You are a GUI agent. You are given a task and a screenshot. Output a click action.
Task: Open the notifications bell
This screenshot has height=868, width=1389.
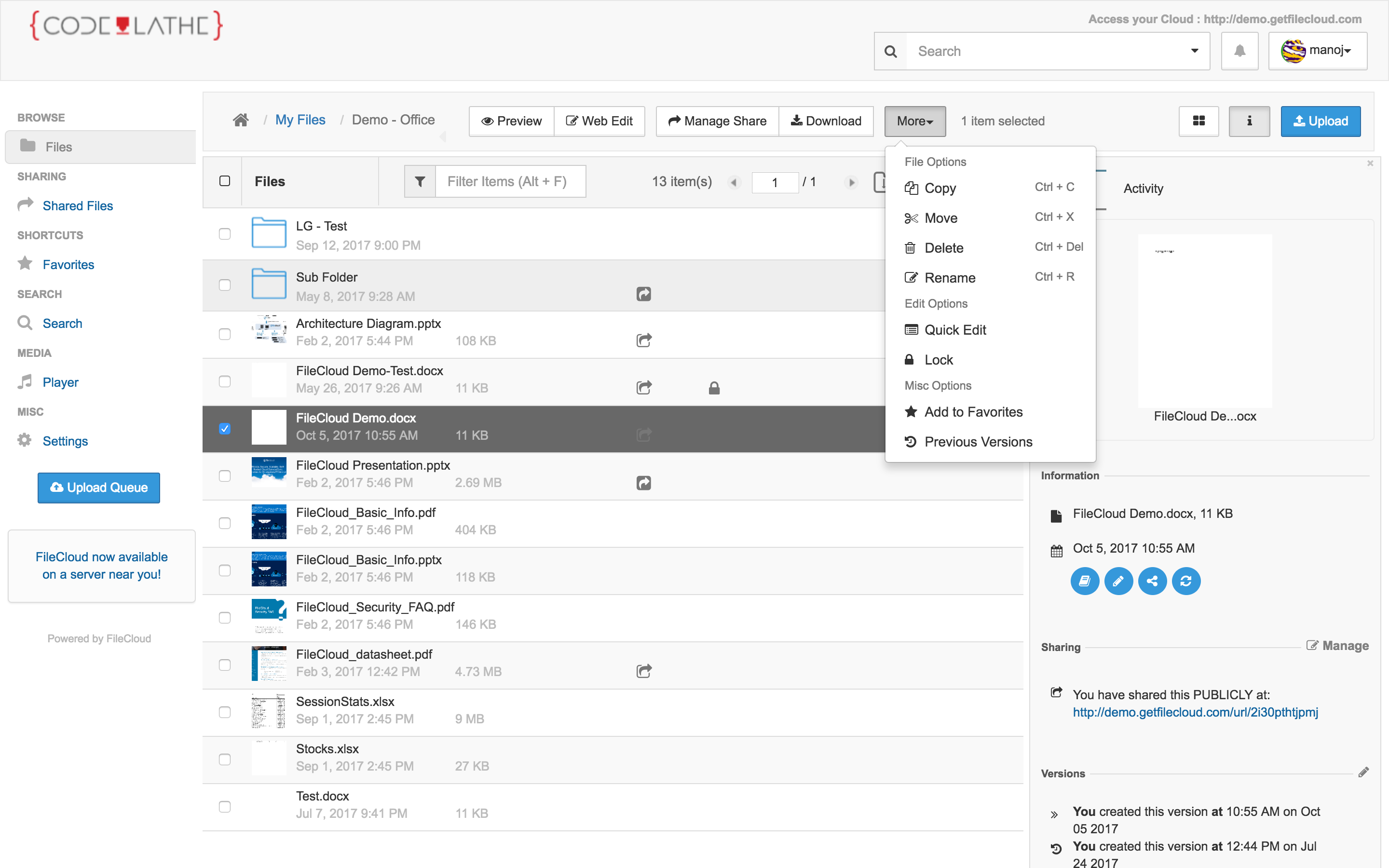pyautogui.click(x=1239, y=51)
